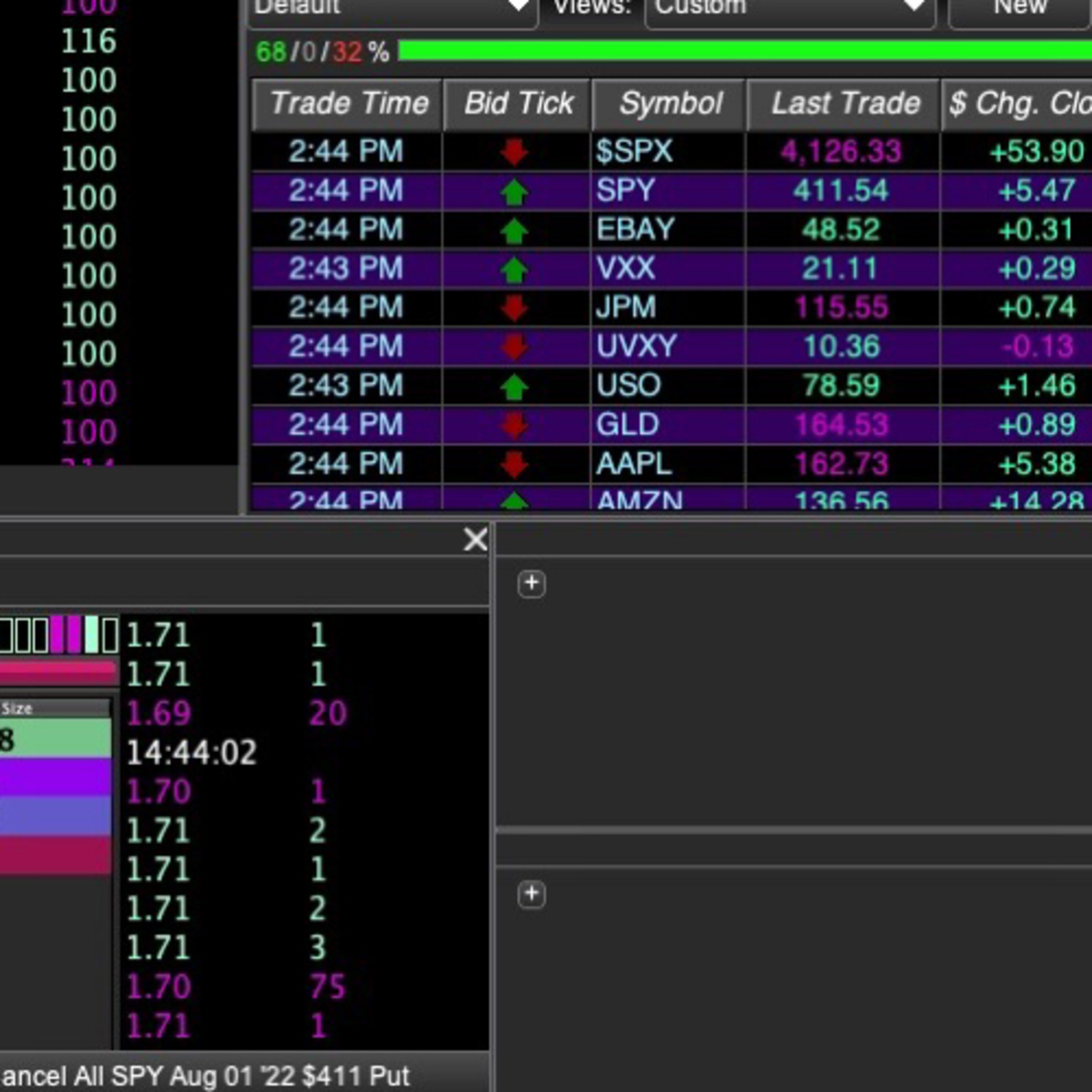This screenshot has width=1092, height=1092.
Task: Click the red down bid tick arrow for GLD
Action: [x=514, y=425]
